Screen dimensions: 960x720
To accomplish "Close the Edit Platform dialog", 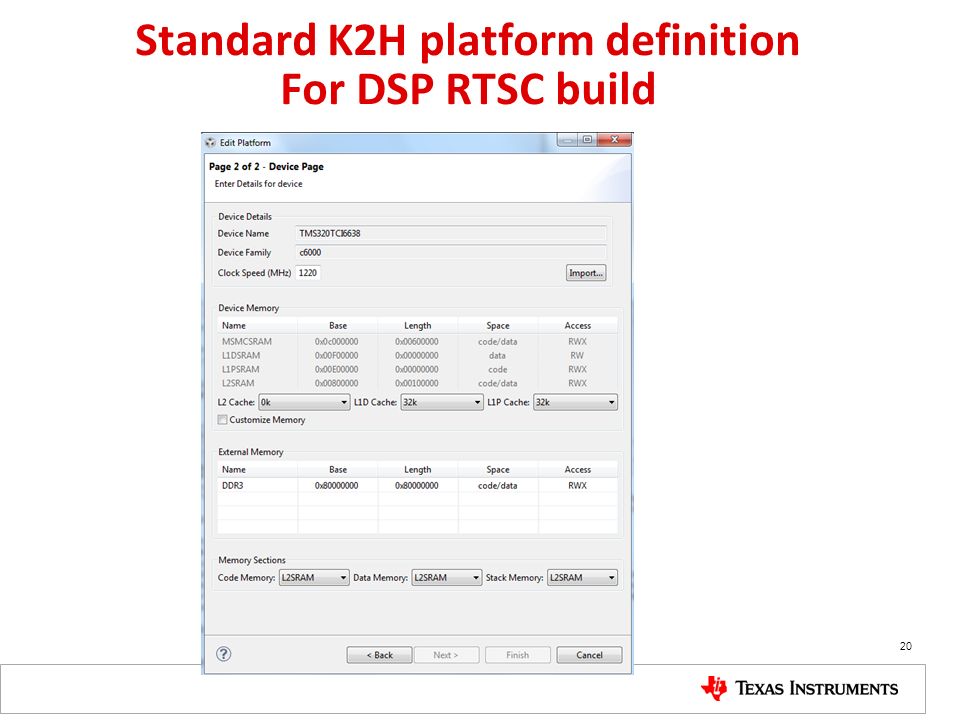I will pos(614,140).
